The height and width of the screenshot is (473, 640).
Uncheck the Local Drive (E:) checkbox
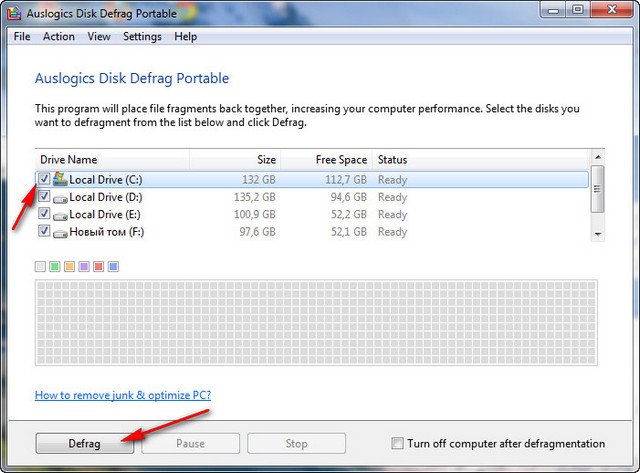point(44,213)
